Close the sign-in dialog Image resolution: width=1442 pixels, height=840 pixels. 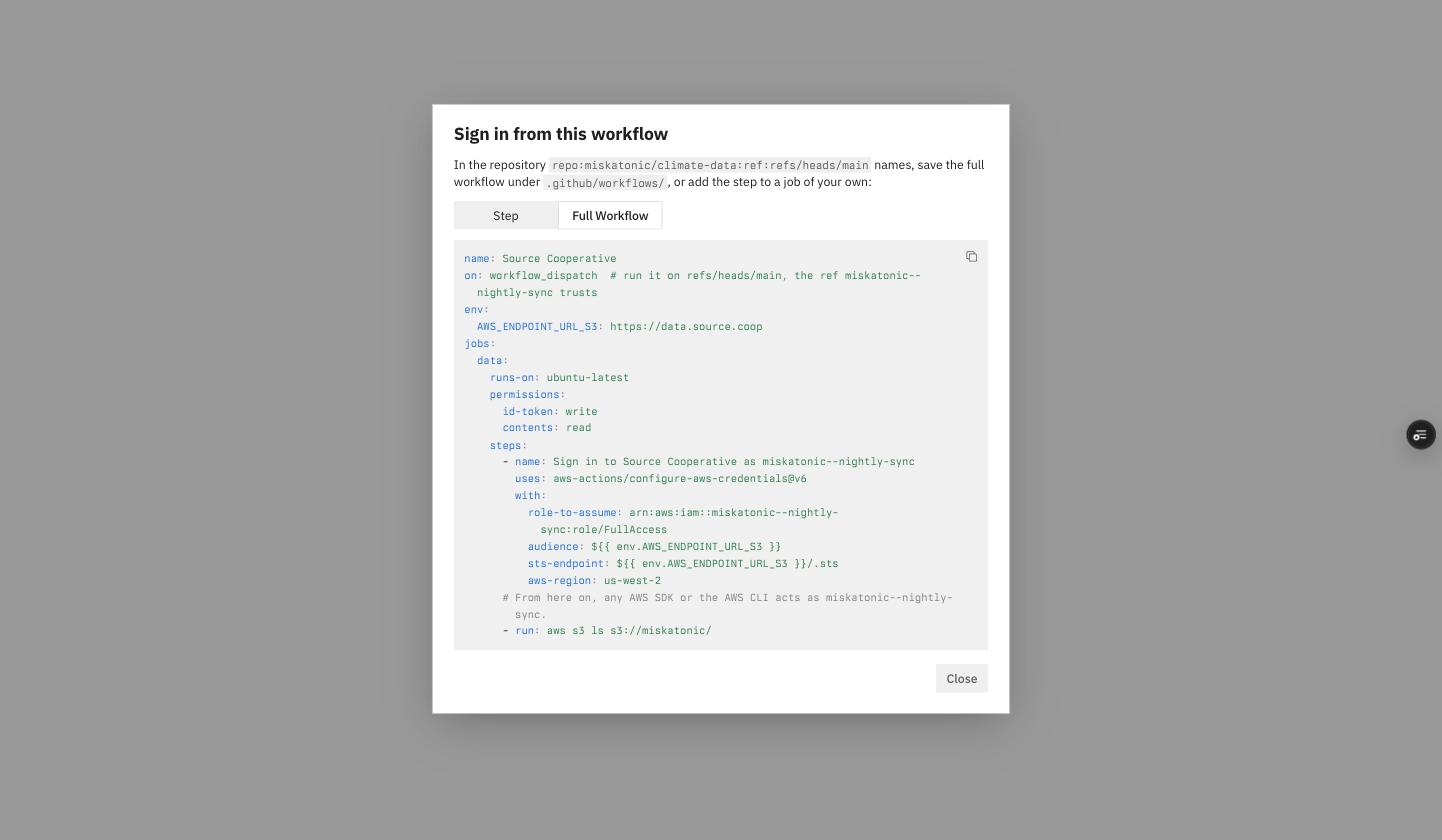coord(962,679)
